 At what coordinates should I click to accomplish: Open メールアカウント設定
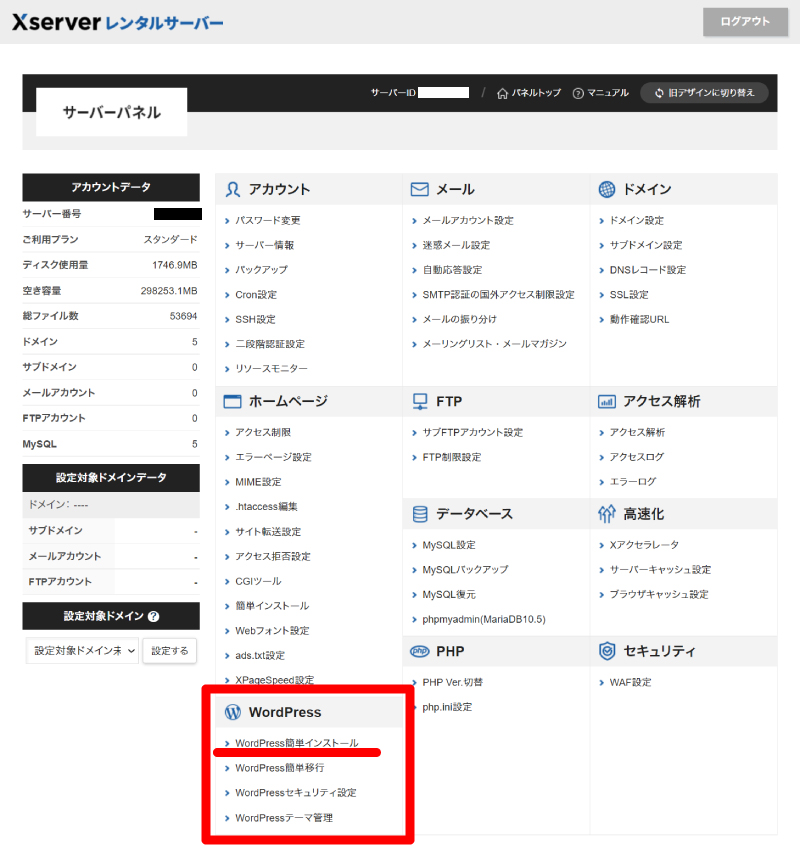coord(468,220)
